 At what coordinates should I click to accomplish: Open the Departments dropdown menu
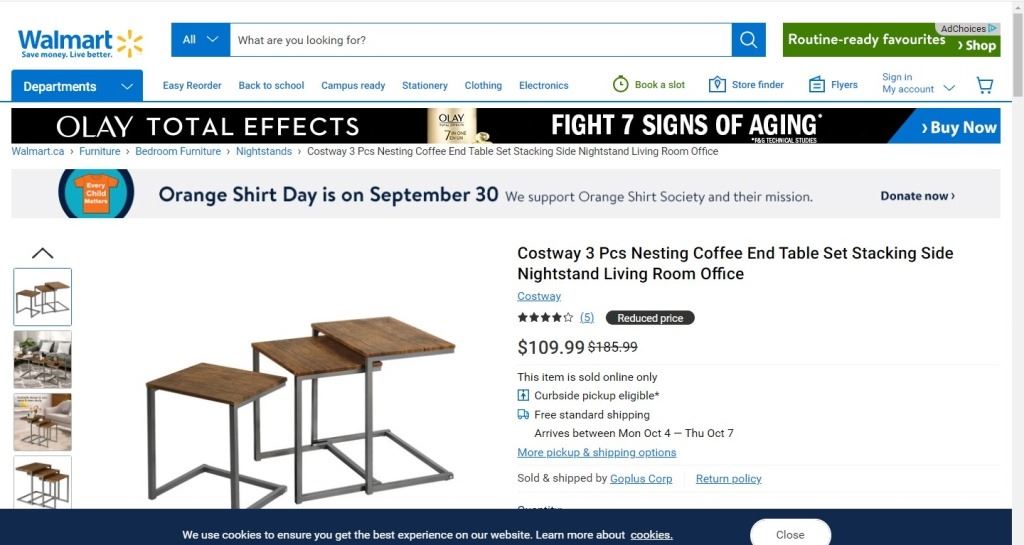pyautogui.click(x=77, y=86)
